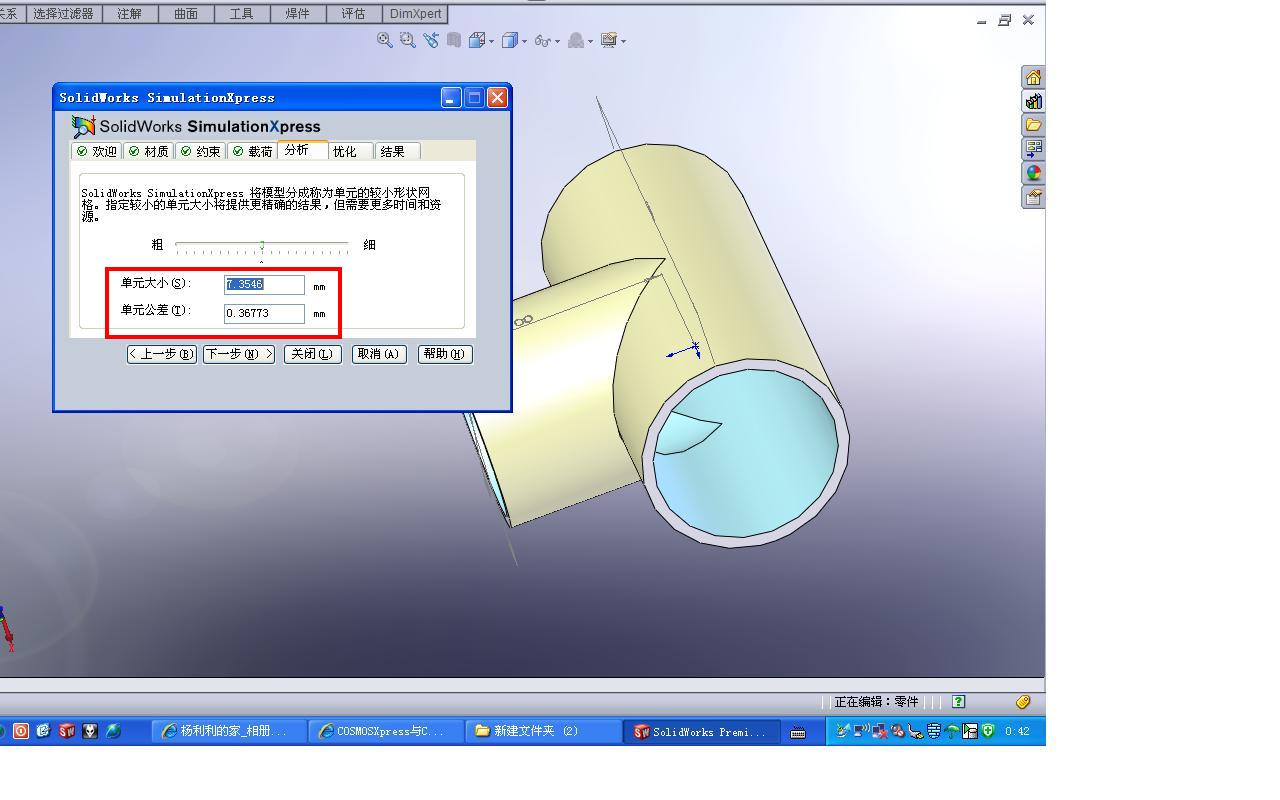The height and width of the screenshot is (800, 1280).
Task: Click the 单元大小 input field
Action: tap(264, 285)
